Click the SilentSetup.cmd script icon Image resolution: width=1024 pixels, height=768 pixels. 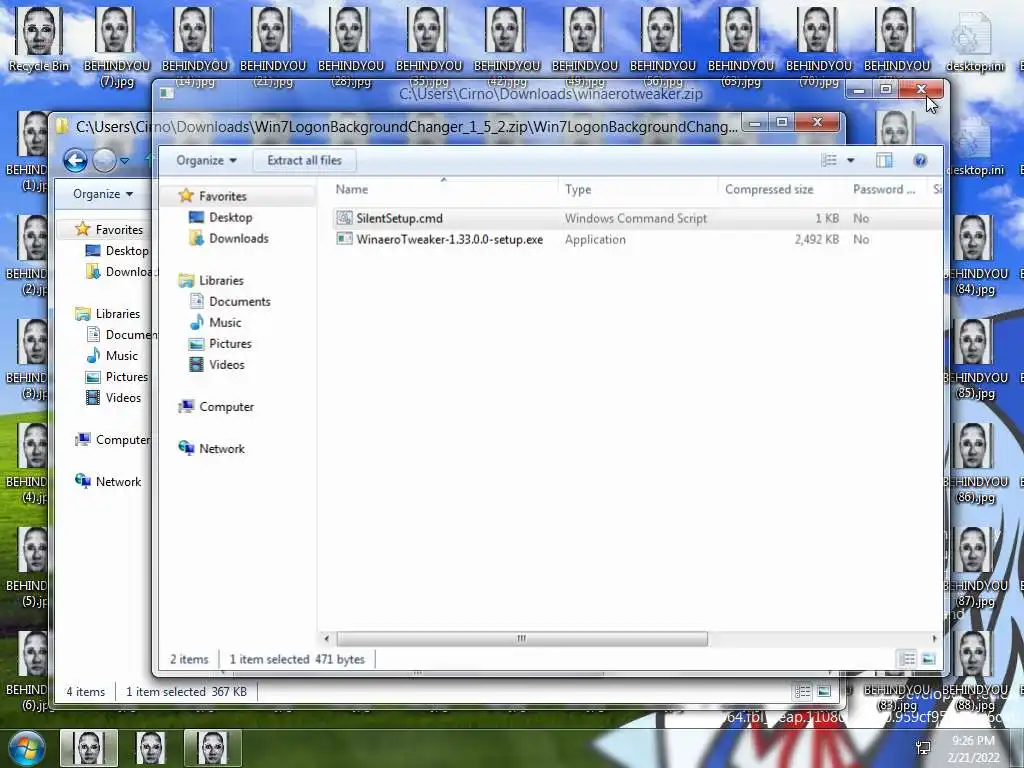pos(344,218)
